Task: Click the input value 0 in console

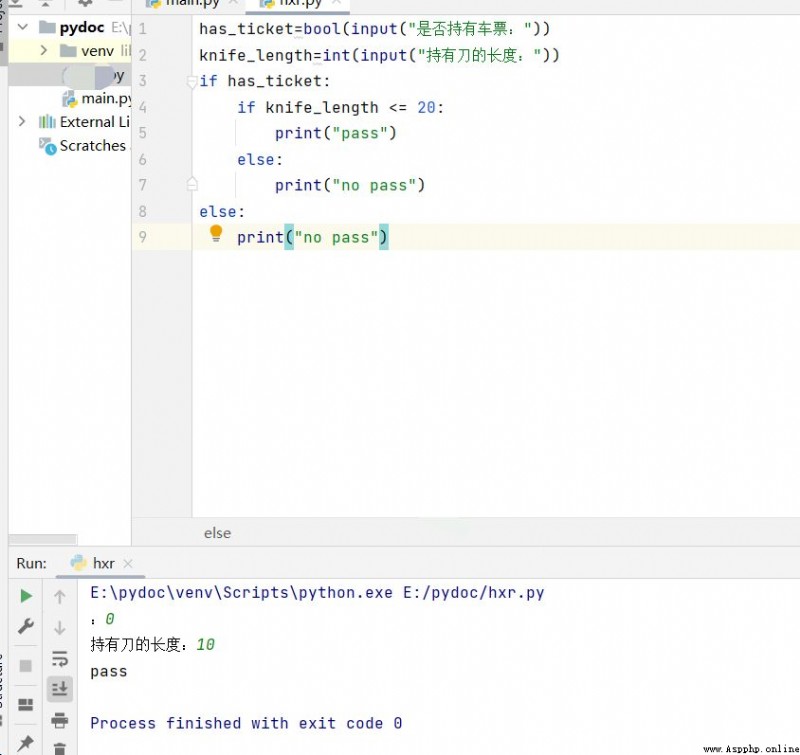Action: tap(110, 619)
